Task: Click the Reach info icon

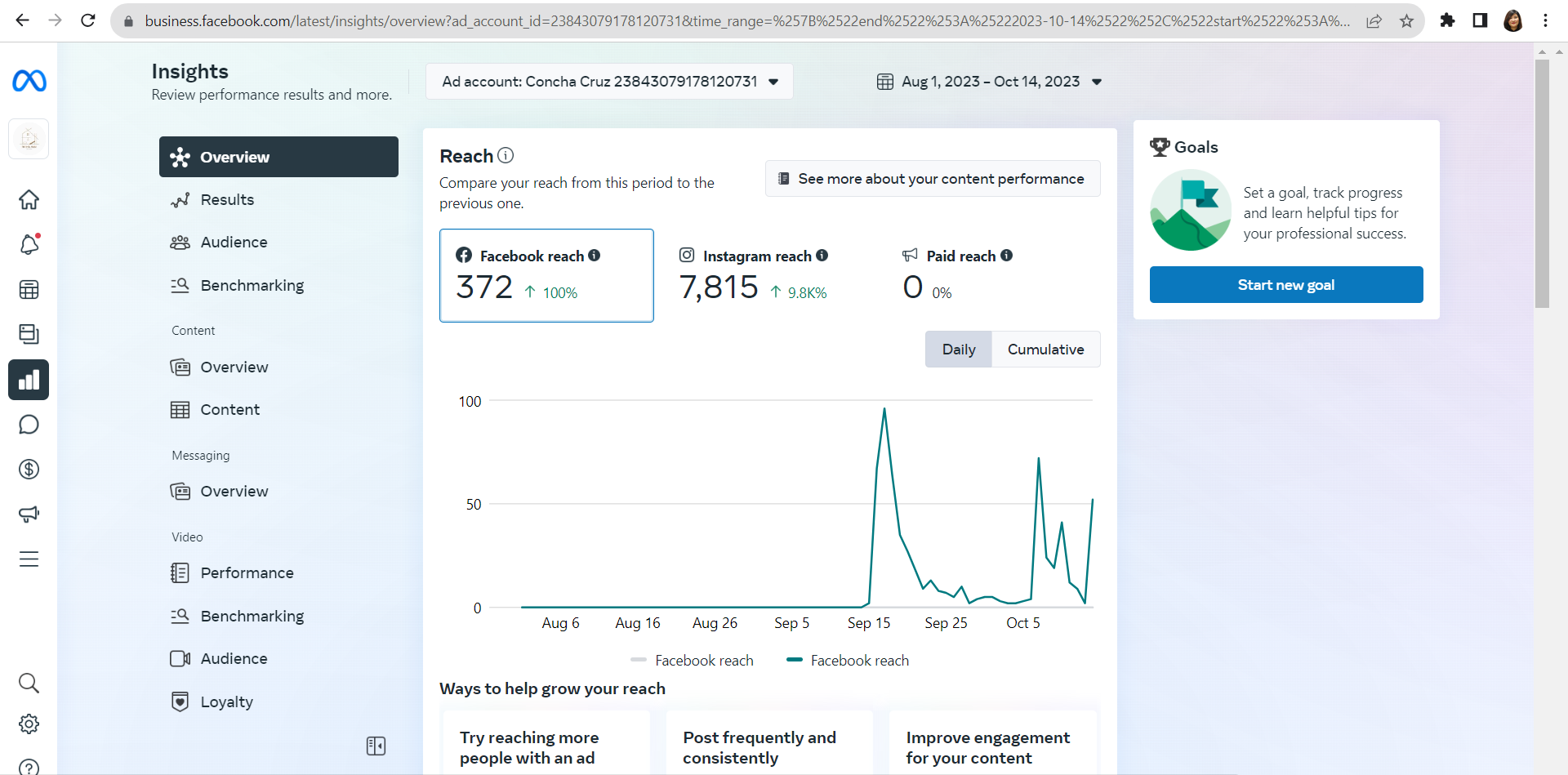Action: 506,155
